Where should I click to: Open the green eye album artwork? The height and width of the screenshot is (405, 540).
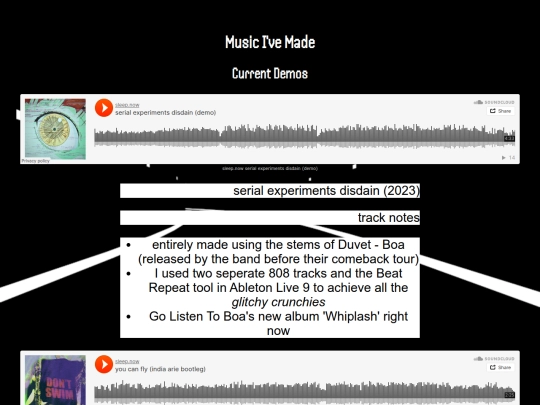55,129
